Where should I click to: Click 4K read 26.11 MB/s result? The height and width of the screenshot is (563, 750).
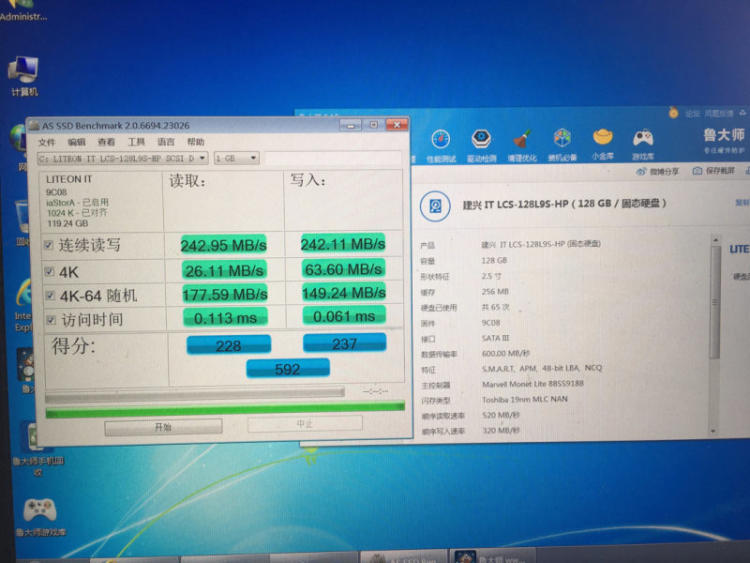[x=224, y=271]
